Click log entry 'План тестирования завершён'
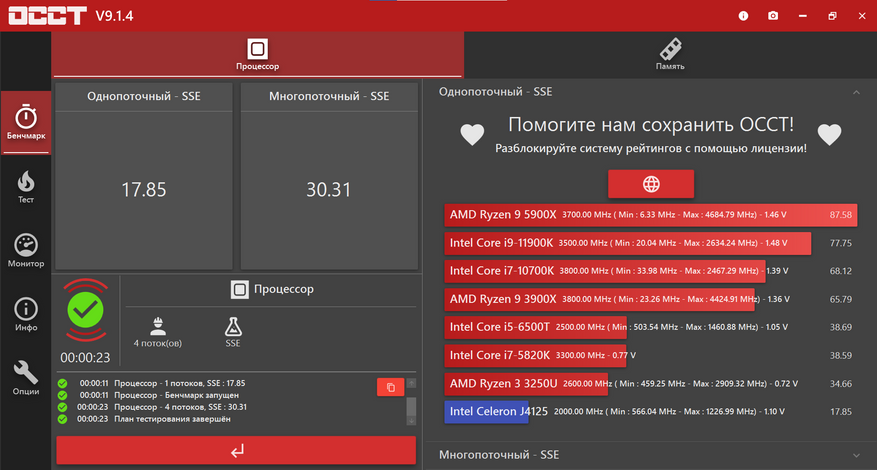Viewport: 877px width, 470px height. 172,419
